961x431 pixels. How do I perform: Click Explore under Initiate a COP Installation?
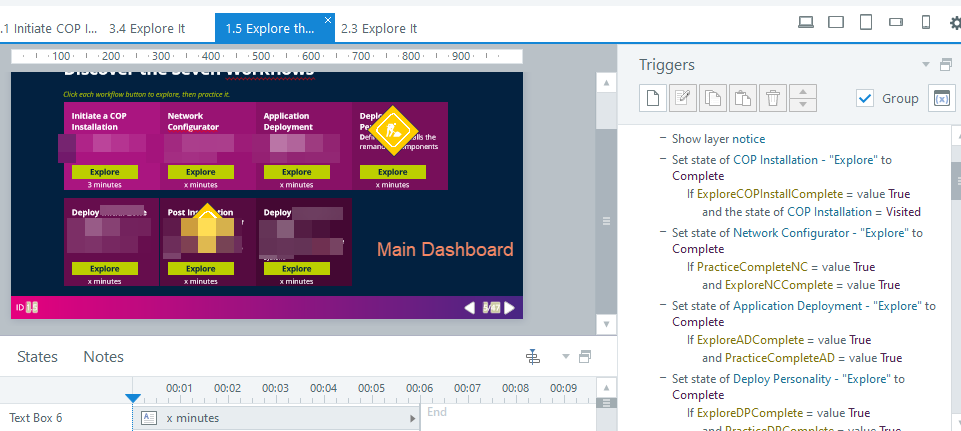105,172
